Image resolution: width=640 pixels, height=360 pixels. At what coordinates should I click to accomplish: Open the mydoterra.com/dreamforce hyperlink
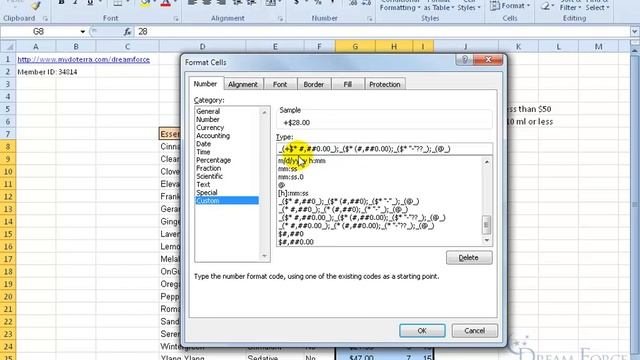pos(84,60)
